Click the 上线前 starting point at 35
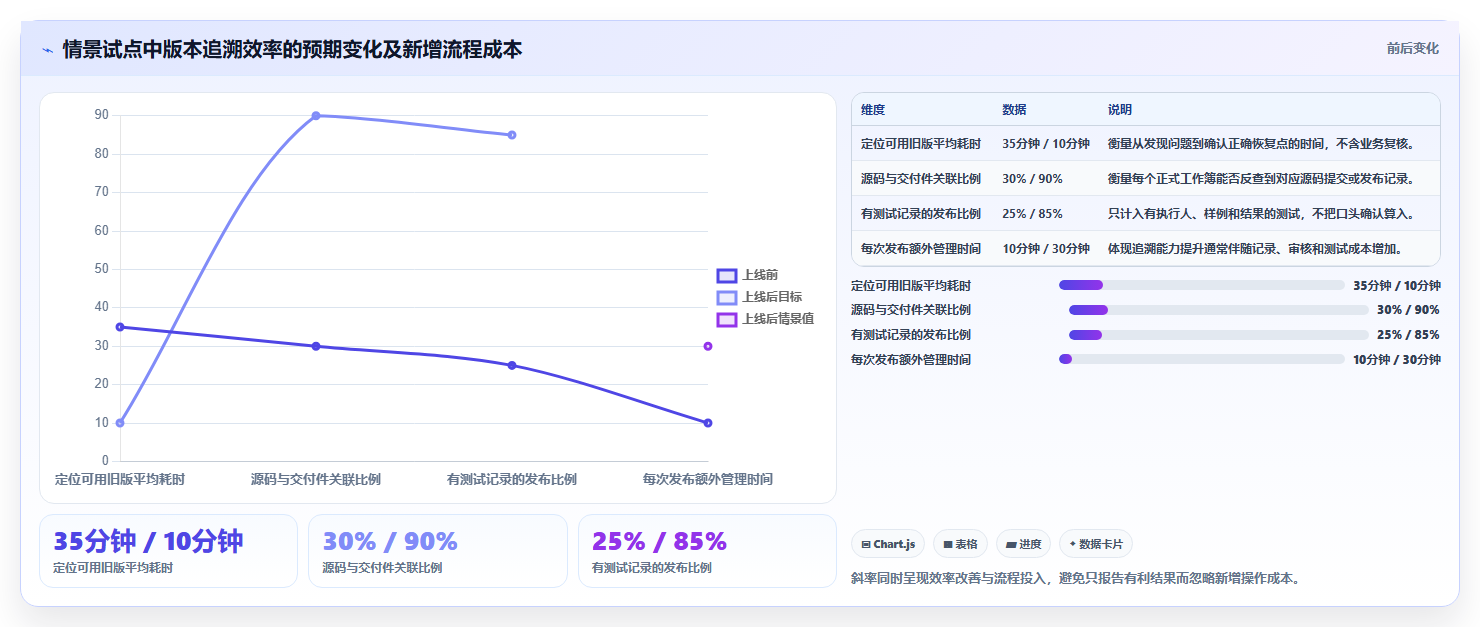Image resolution: width=1480 pixels, height=627 pixels. click(120, 327)
